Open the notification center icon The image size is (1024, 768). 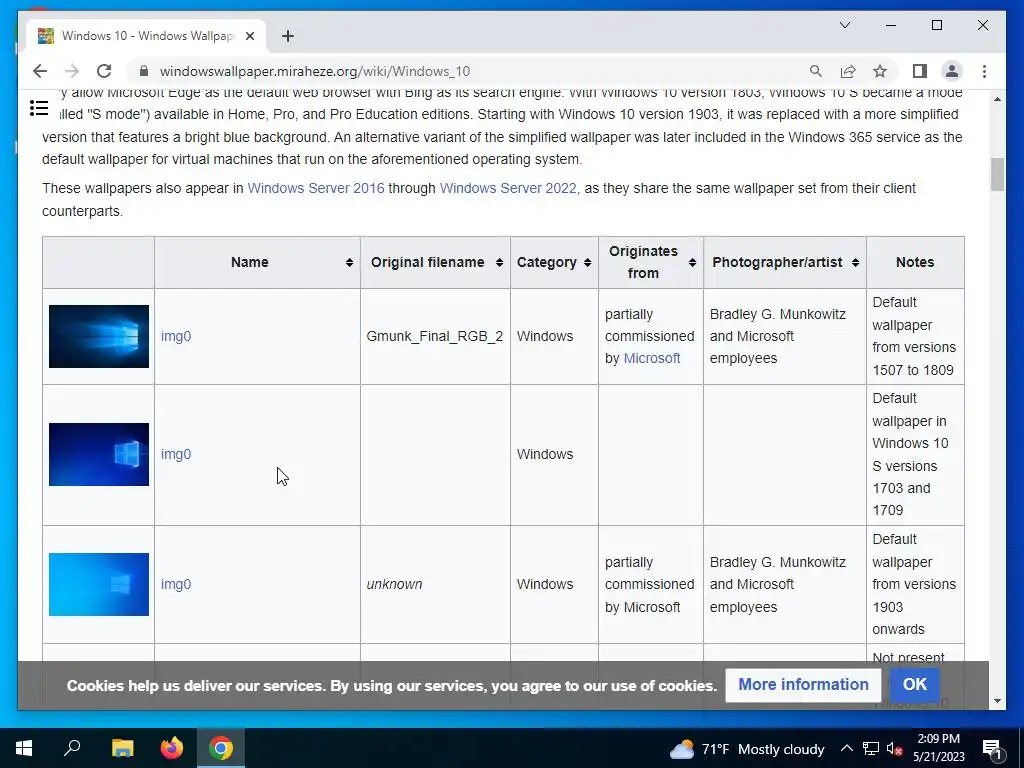coord(992,749)
